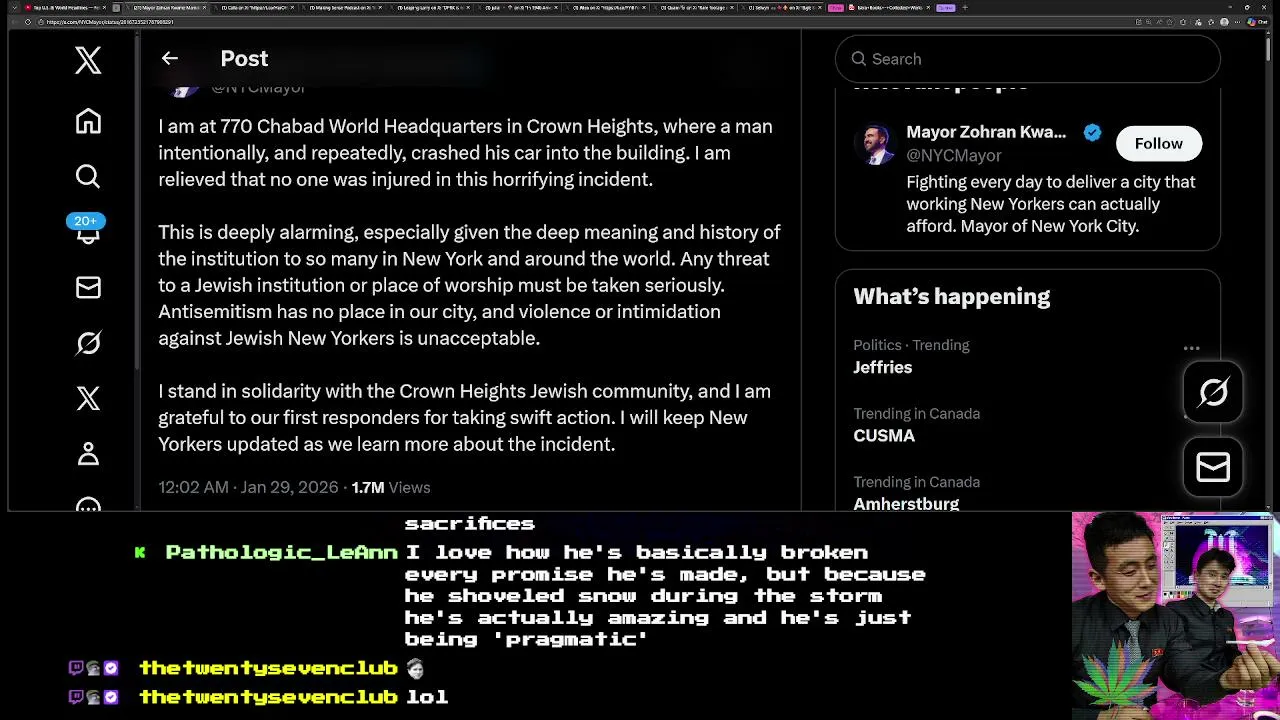This screenshot has width=1280, height=720.
Task: Click the verified badge beside Mayor Zohran
Action: (1092, 132)
